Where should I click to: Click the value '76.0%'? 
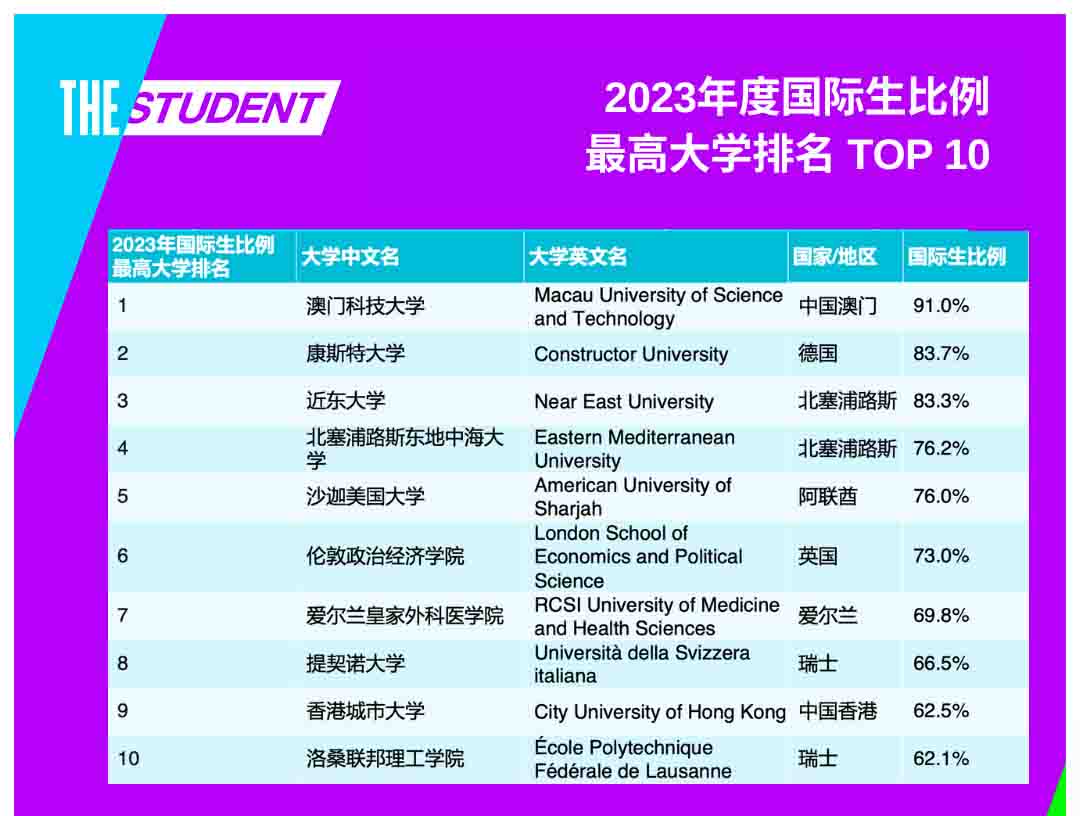coord(941,496)
